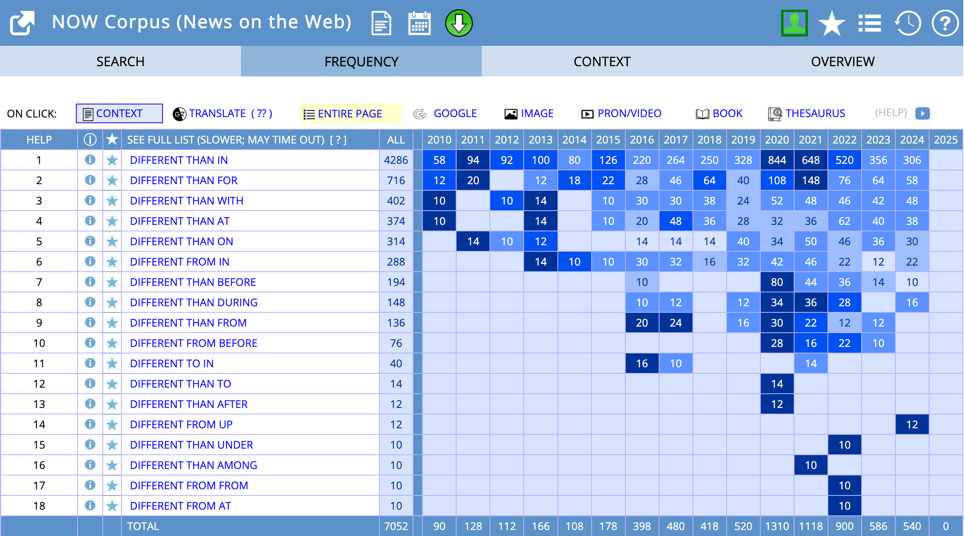Click the info icon in the table header
The width and height of the screenshot is (964, 536).
click(x=90, y=140)
